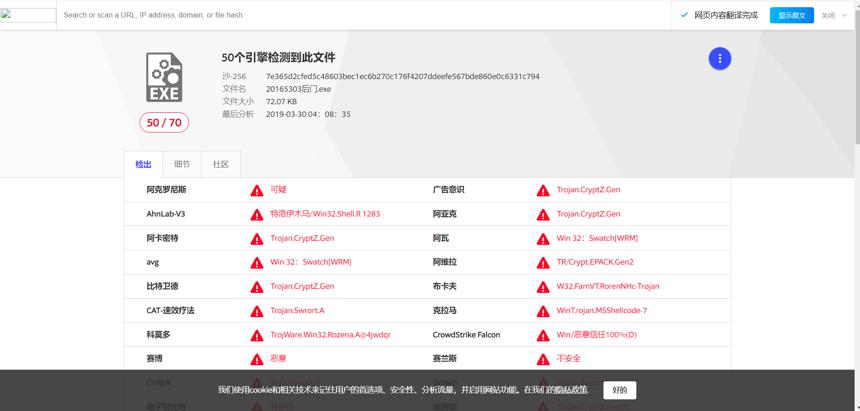Expand the dropdown arrow next to 关闭
The height and width of the screenshot is (411, 860).
(x=844, y=15)
